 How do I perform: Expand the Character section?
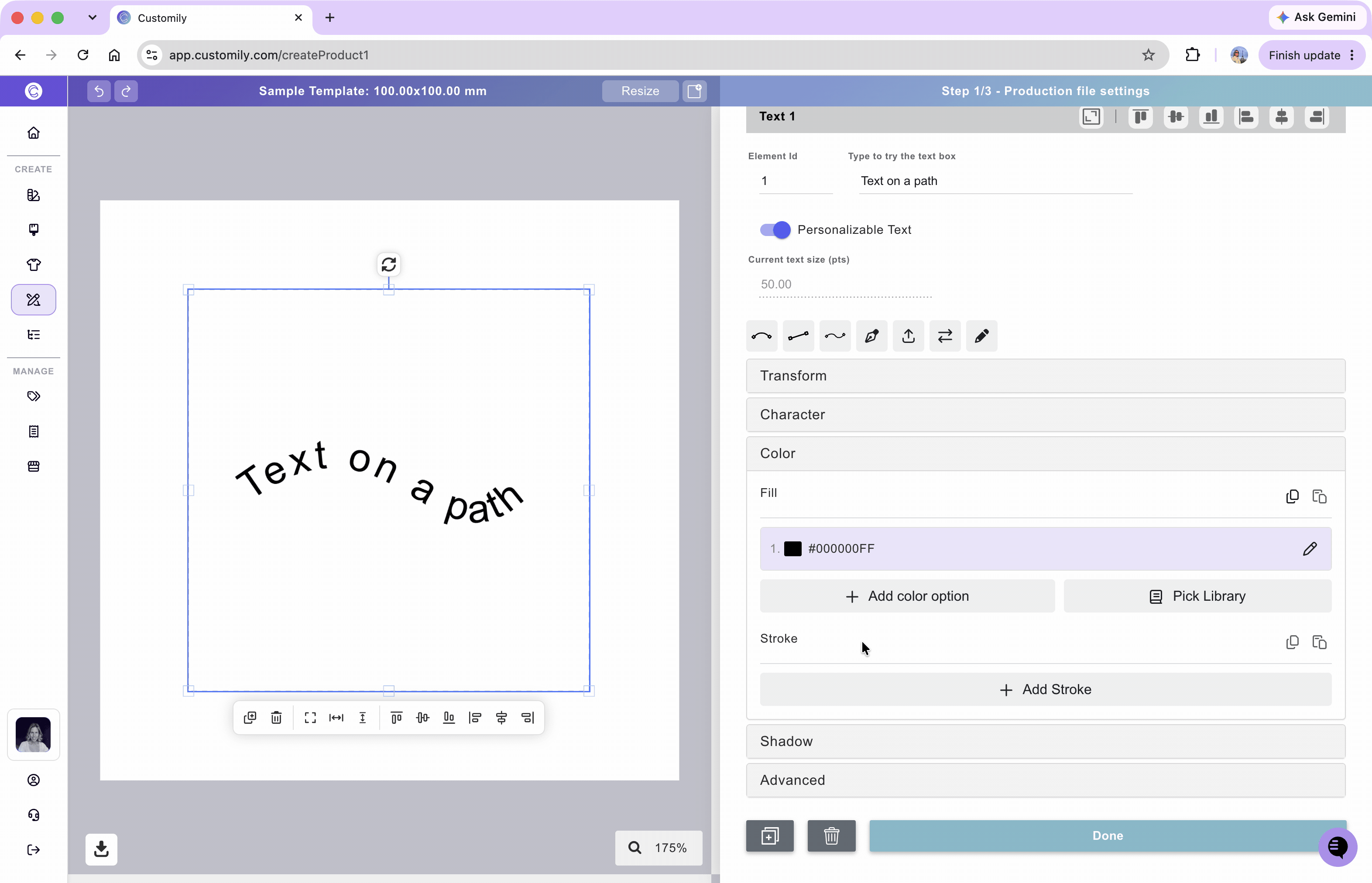(x=1045, y=414)
